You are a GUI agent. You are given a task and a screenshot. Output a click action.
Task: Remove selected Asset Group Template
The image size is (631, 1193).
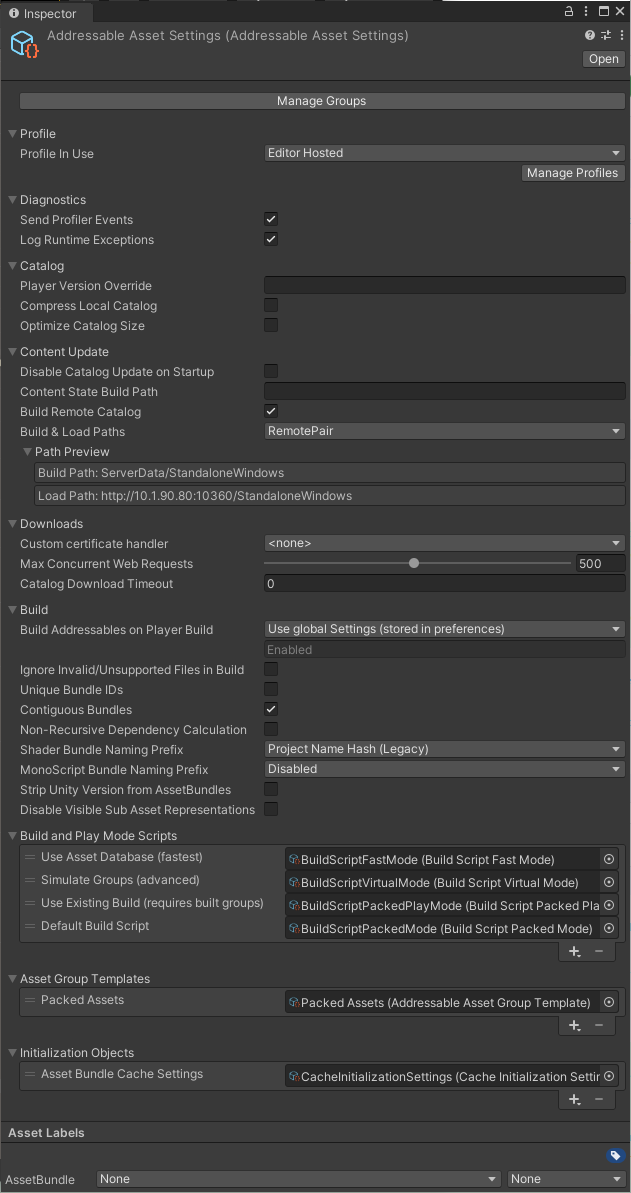599,1026
